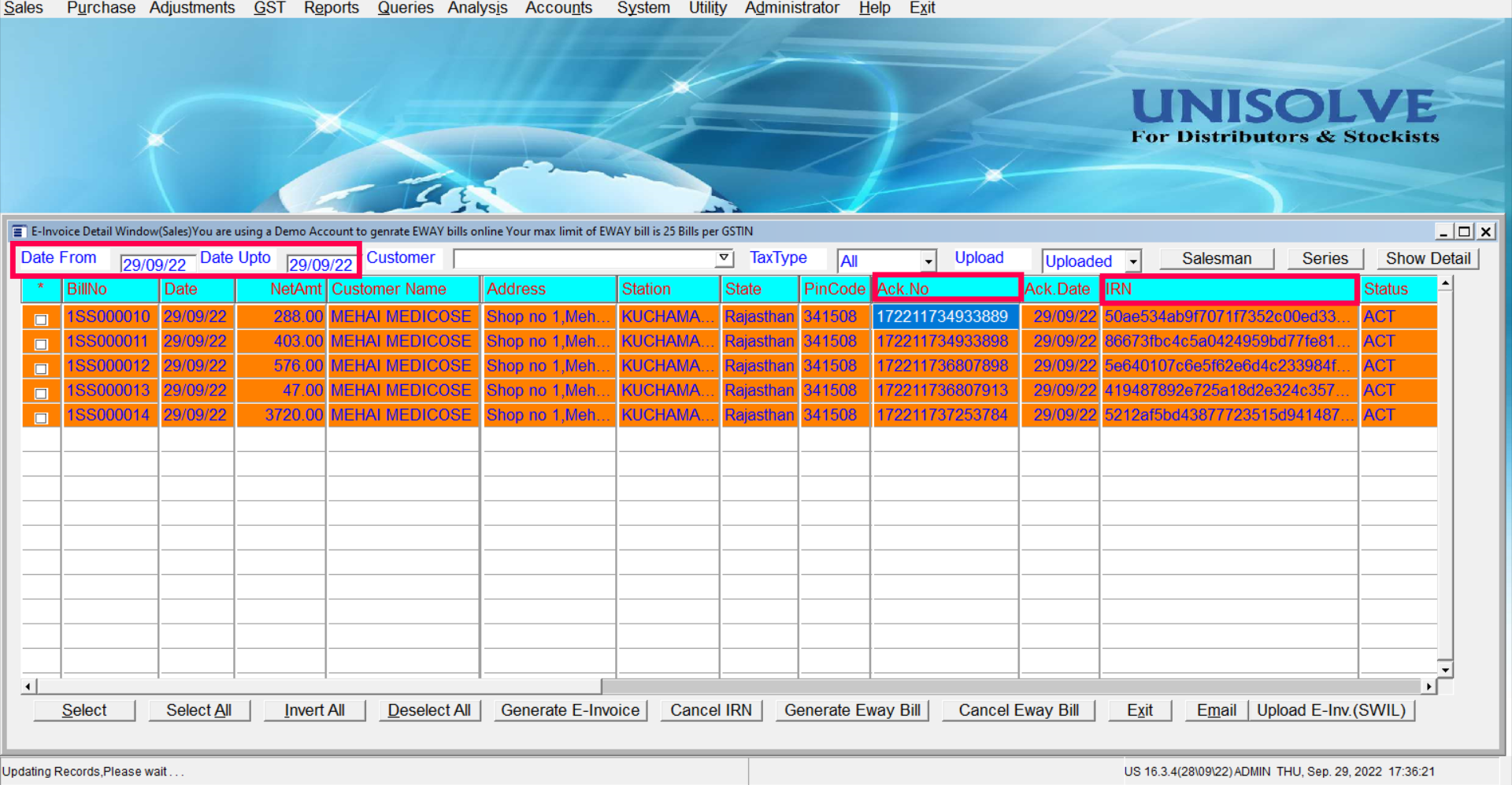
Task: Open the System menu
Action: 643,8
